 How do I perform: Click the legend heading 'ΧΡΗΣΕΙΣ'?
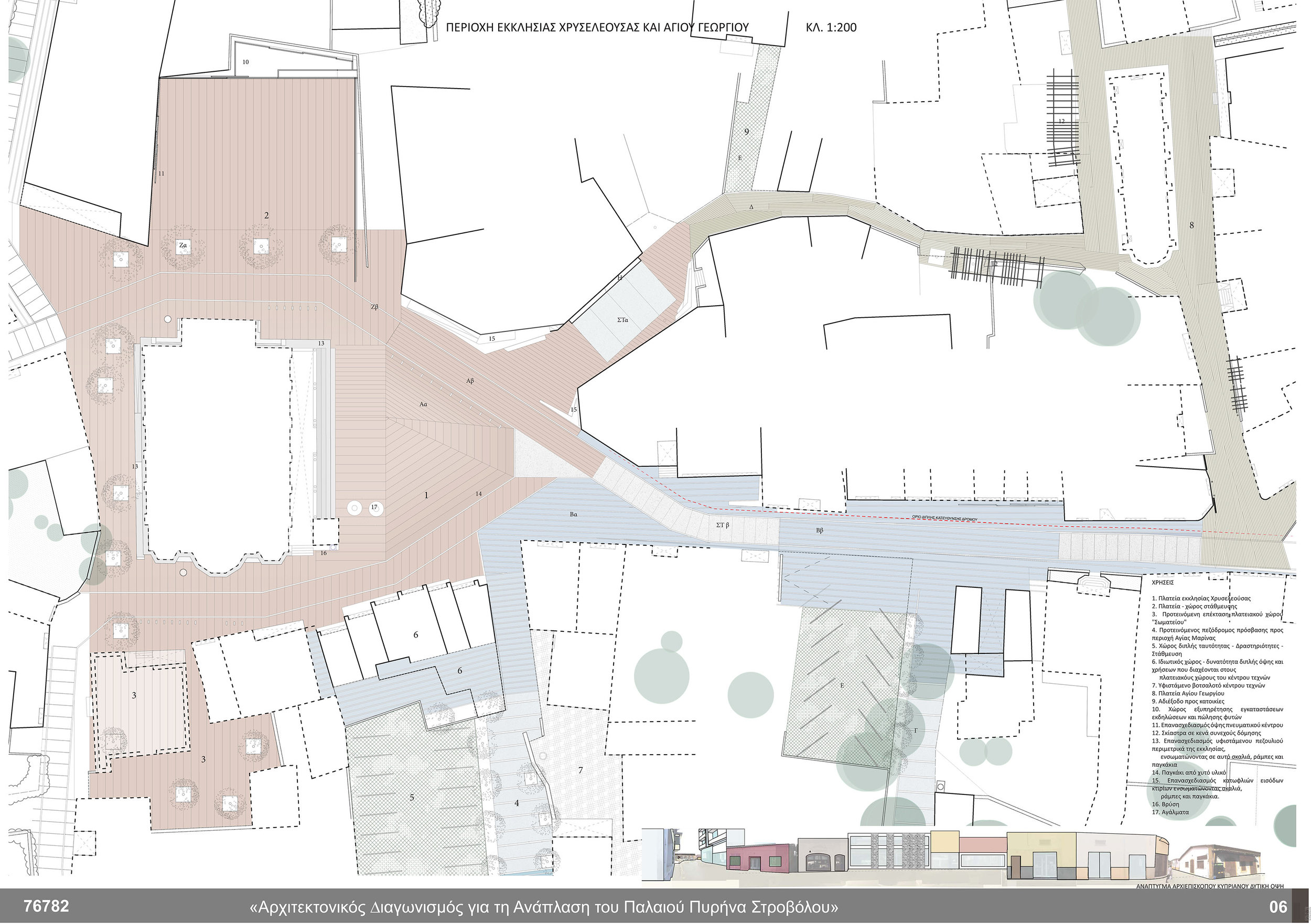1163,583
